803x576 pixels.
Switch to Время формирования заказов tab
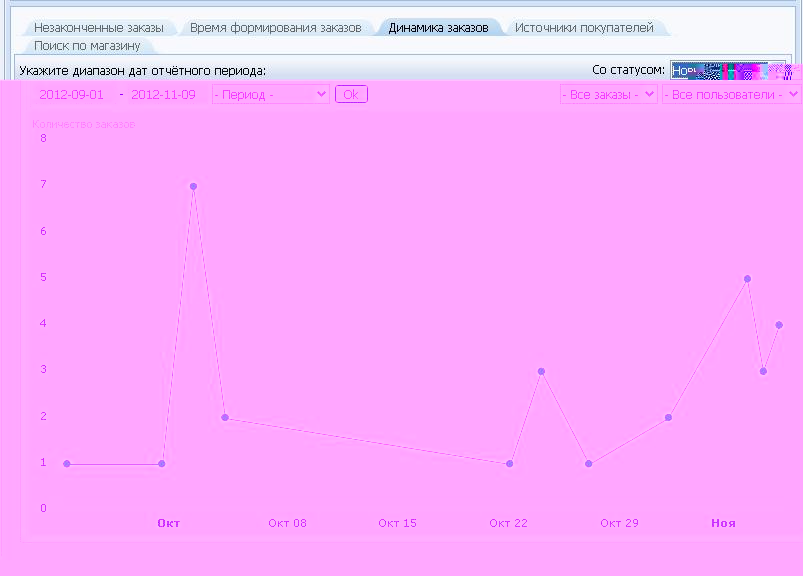pyautogui.click(x=275, y=28)
